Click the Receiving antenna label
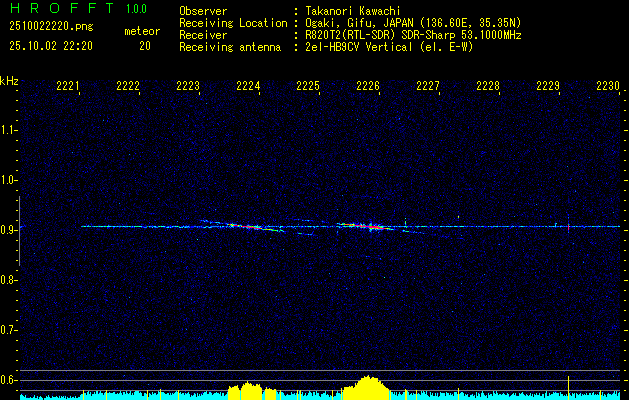Screen dimensions: 629x400 pyautogui.click(x=230, y=47)
